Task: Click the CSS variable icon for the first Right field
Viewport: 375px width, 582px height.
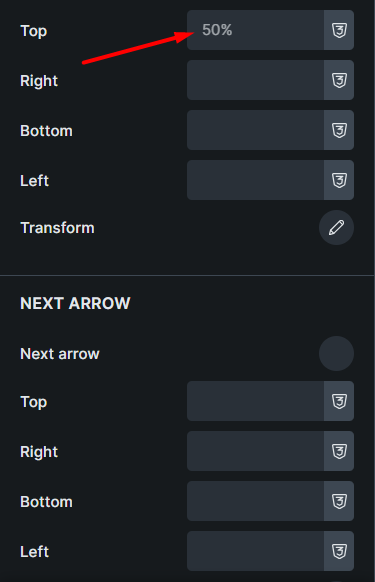Action: point(339,80)
